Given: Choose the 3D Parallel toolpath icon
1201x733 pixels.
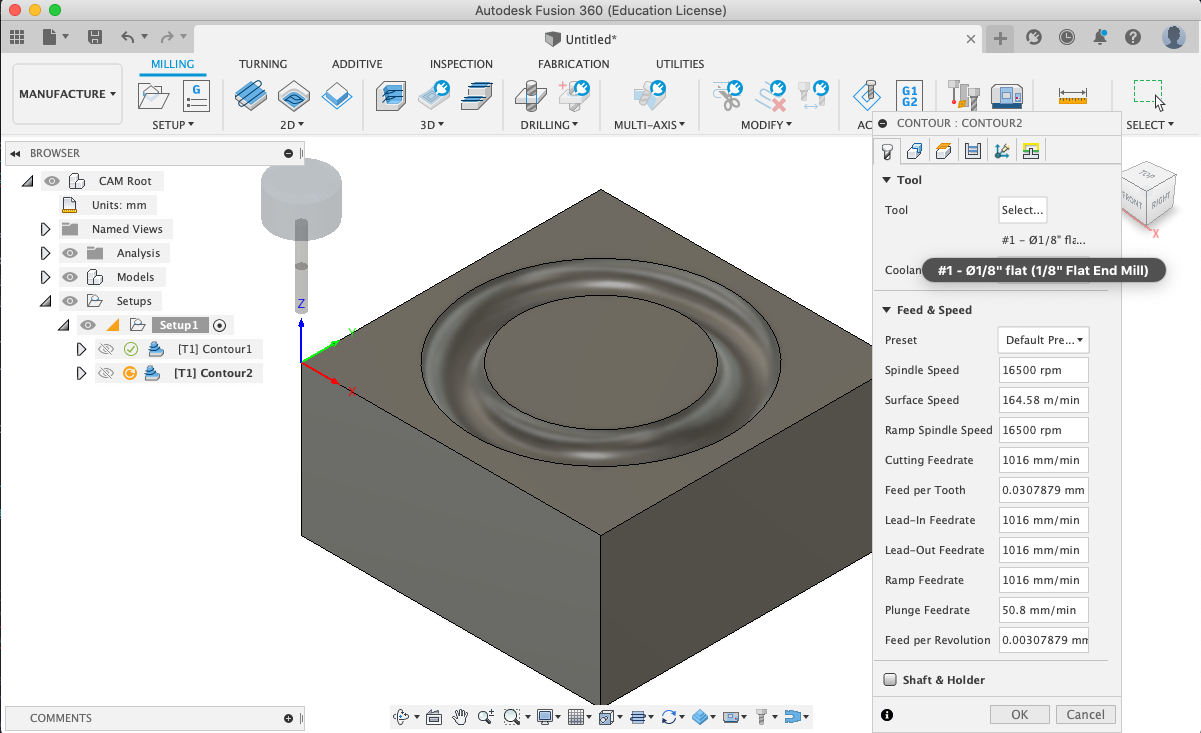Looking at the screenshot, I should point(478,96).
